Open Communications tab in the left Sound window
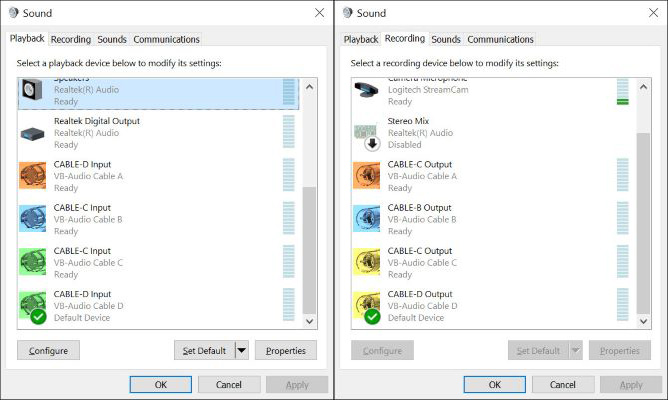The width and height of the screenshot is (668, 400). [166, 39]
